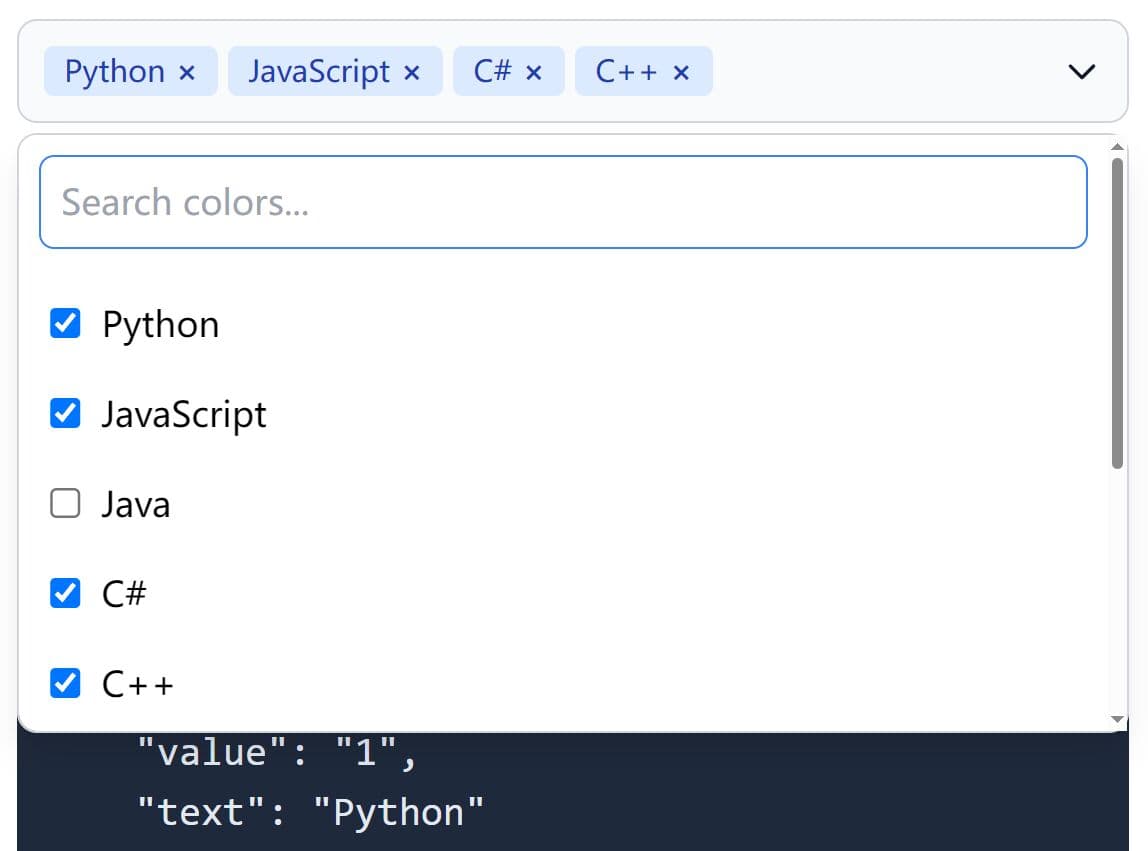The width and height of the screenshot is (1148, 851).
Task: Click the scrollbar up arrow in the options list
Action: [1118, 147]
